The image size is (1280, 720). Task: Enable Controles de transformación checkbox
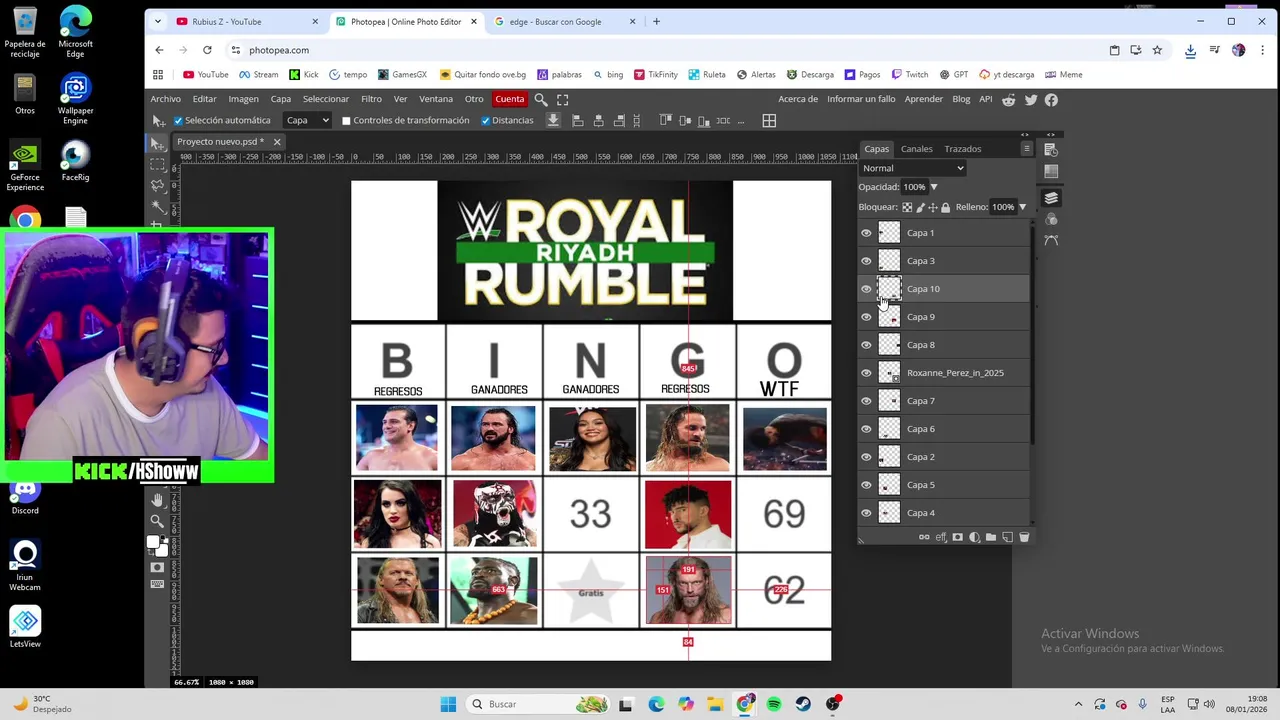(346, 121)
